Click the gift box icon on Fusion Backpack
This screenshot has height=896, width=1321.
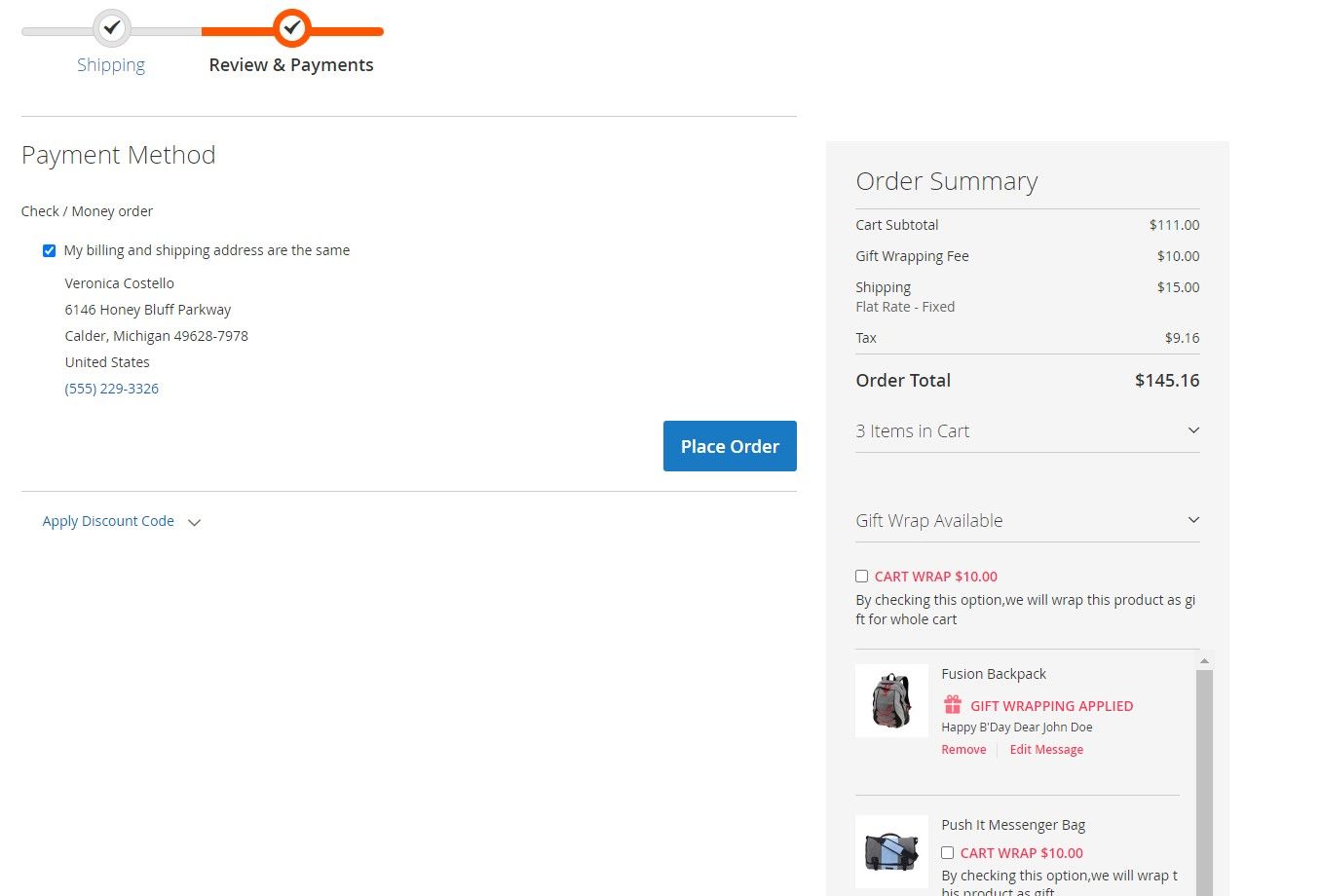pos(953,704)
